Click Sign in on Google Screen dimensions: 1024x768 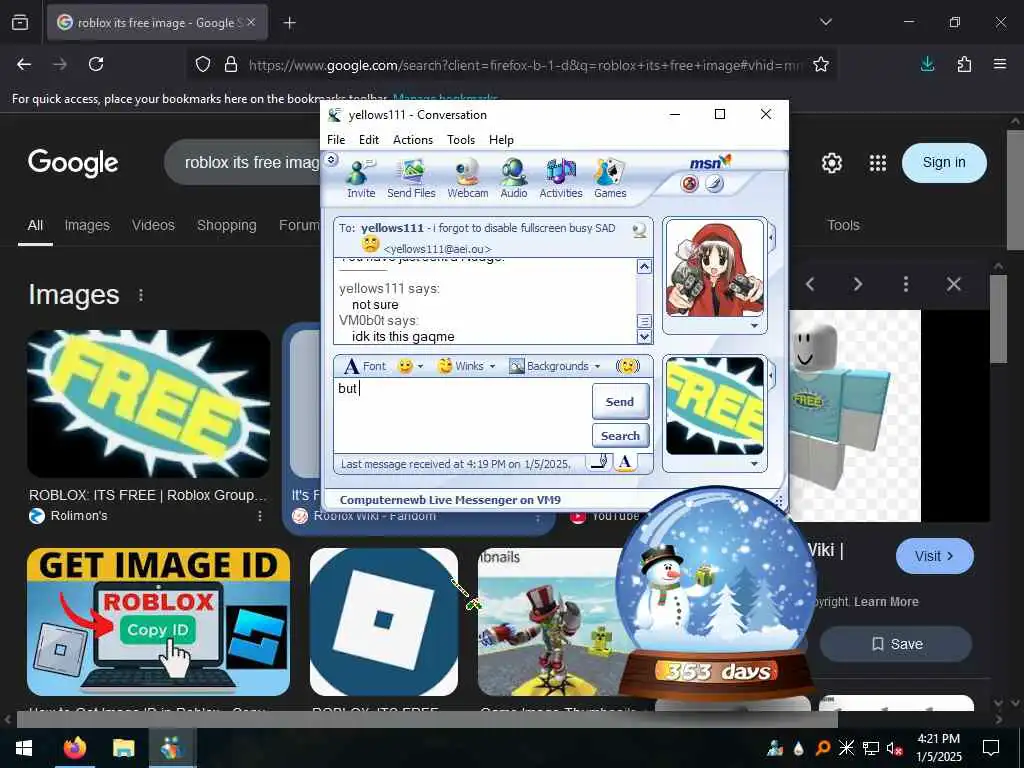coord(944,163)
